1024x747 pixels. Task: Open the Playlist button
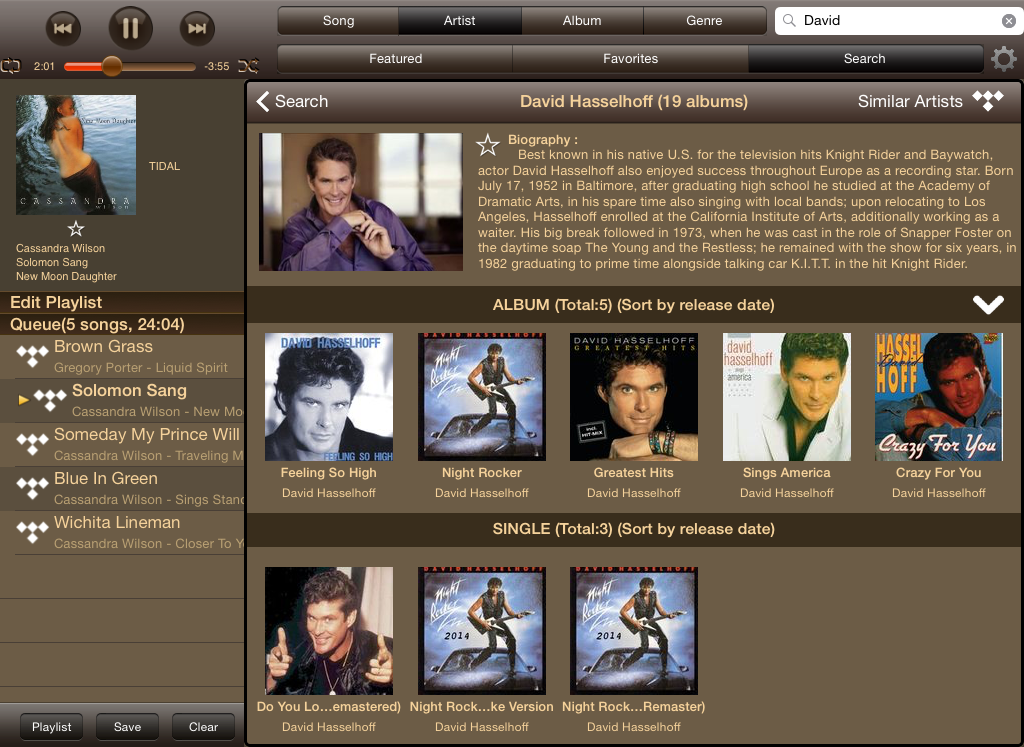point(52,727)
